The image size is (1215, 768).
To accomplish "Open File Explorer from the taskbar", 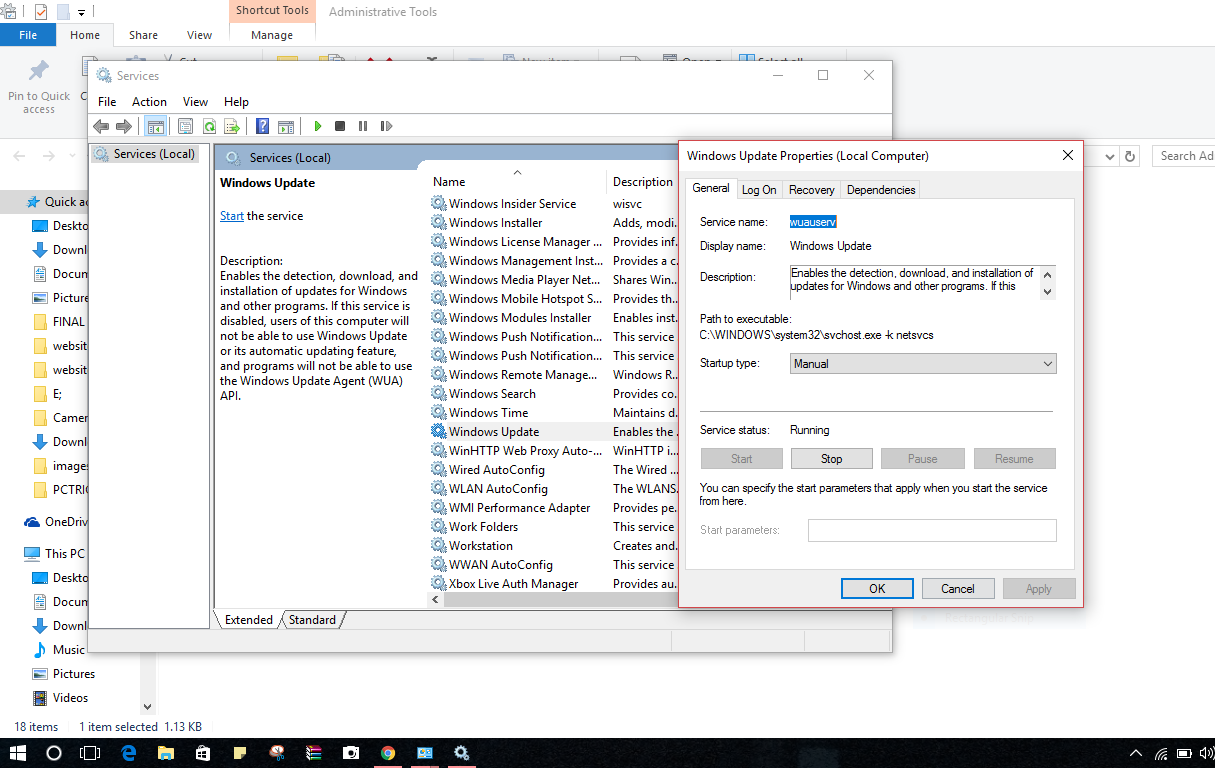I will [x=166, y=753].
